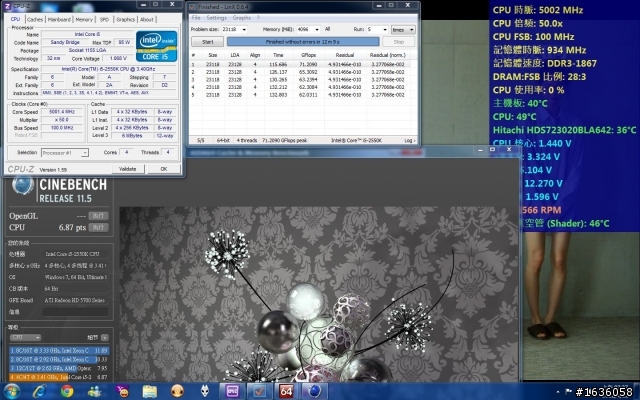Click the LinX title bar icon
The image size is (640, 400).
192,7
